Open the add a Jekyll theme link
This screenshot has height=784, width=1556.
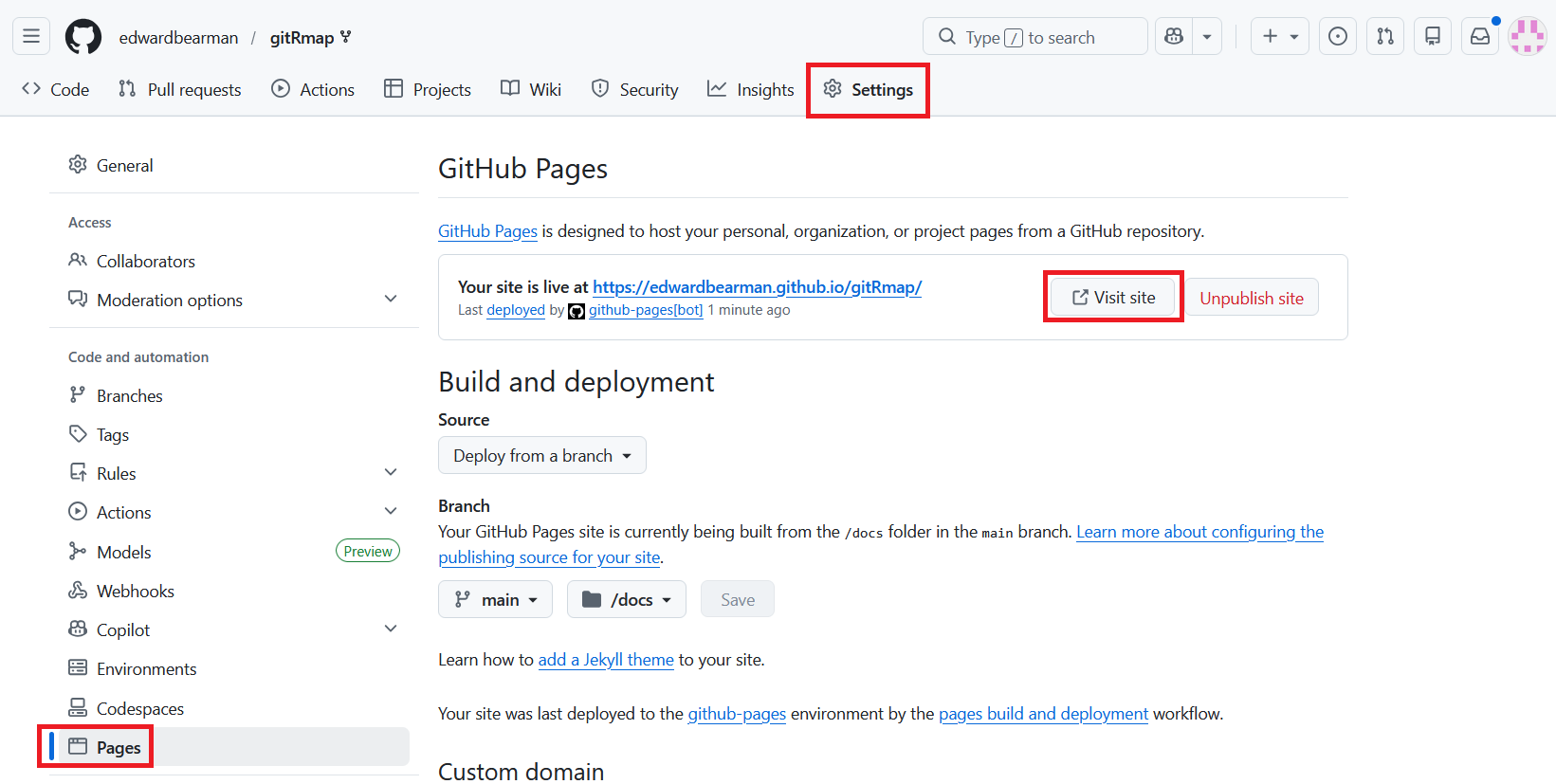click(606, 660)
